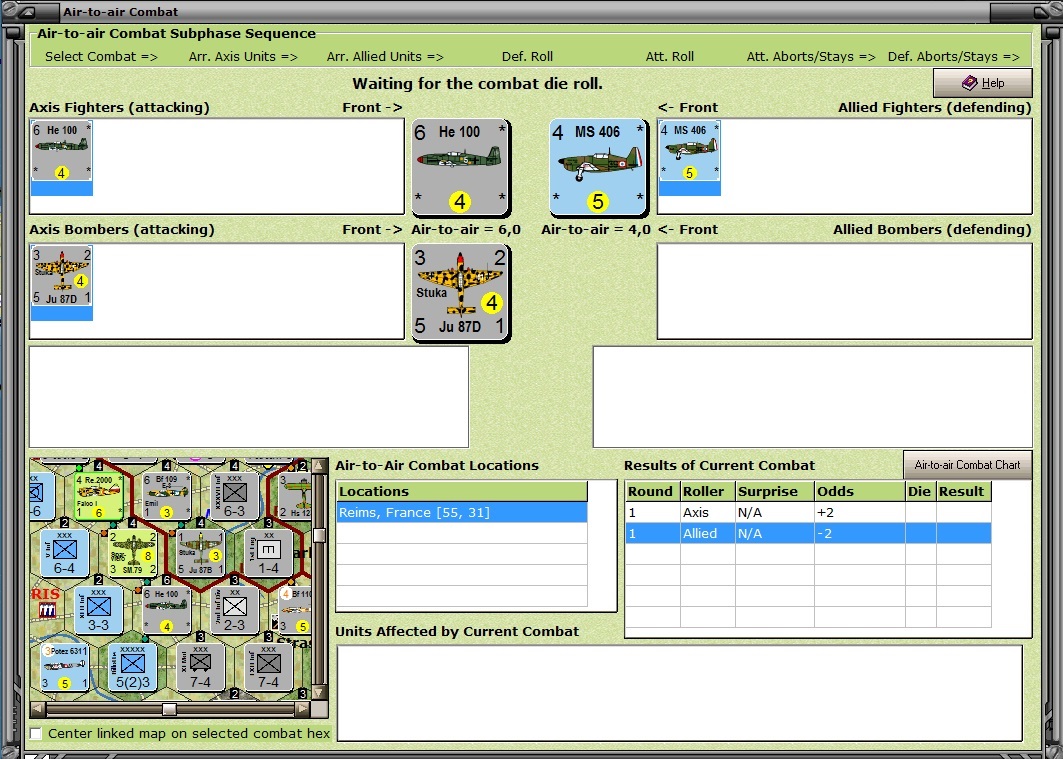
Task: Click the map horizontal scrollbar left arrow
Action: pyautogui.click(x=38, y=709)
